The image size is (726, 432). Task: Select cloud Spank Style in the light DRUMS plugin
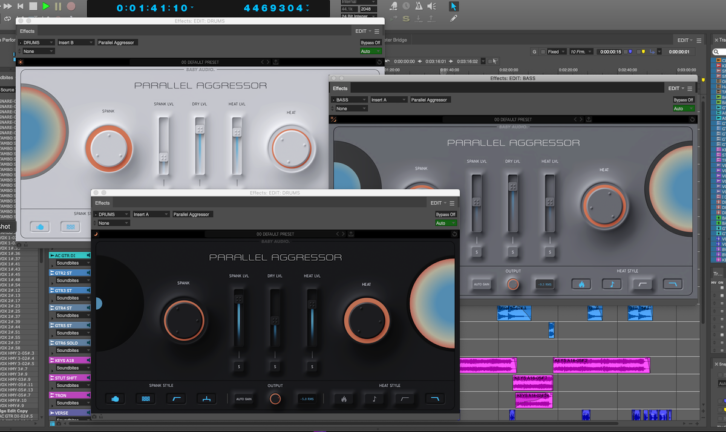pos(40,227)
